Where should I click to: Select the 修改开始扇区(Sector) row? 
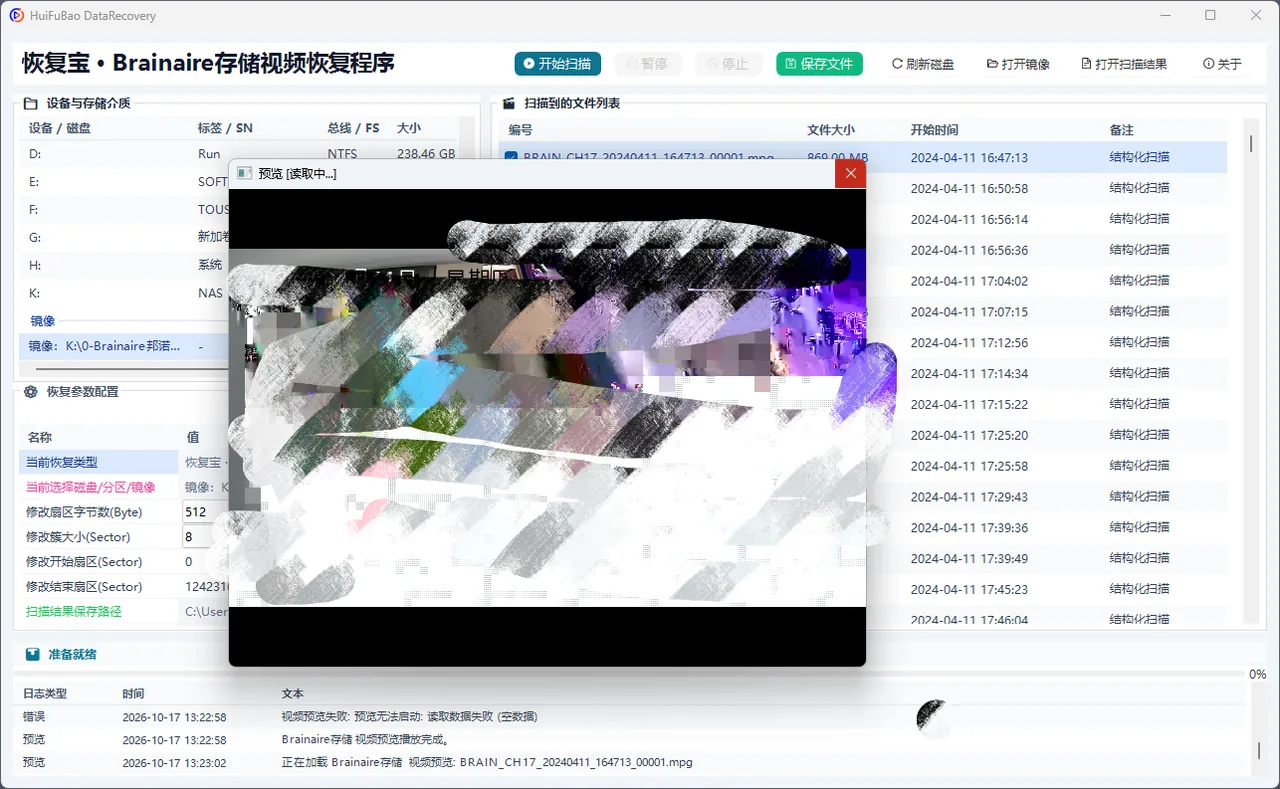pyautogui.click(x=124, y=562)
